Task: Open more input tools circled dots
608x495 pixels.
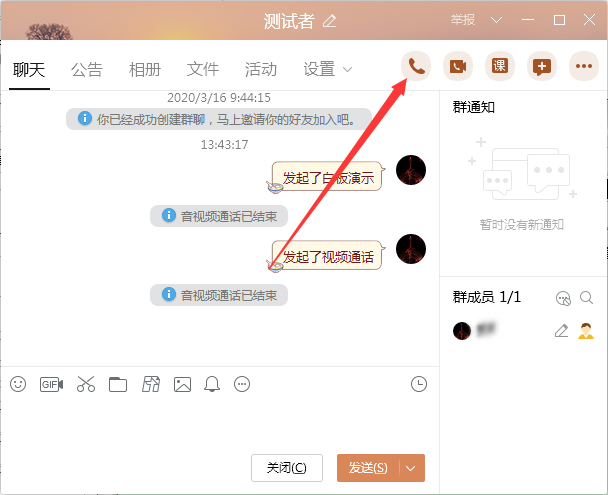Action: (x=242, y=384)
